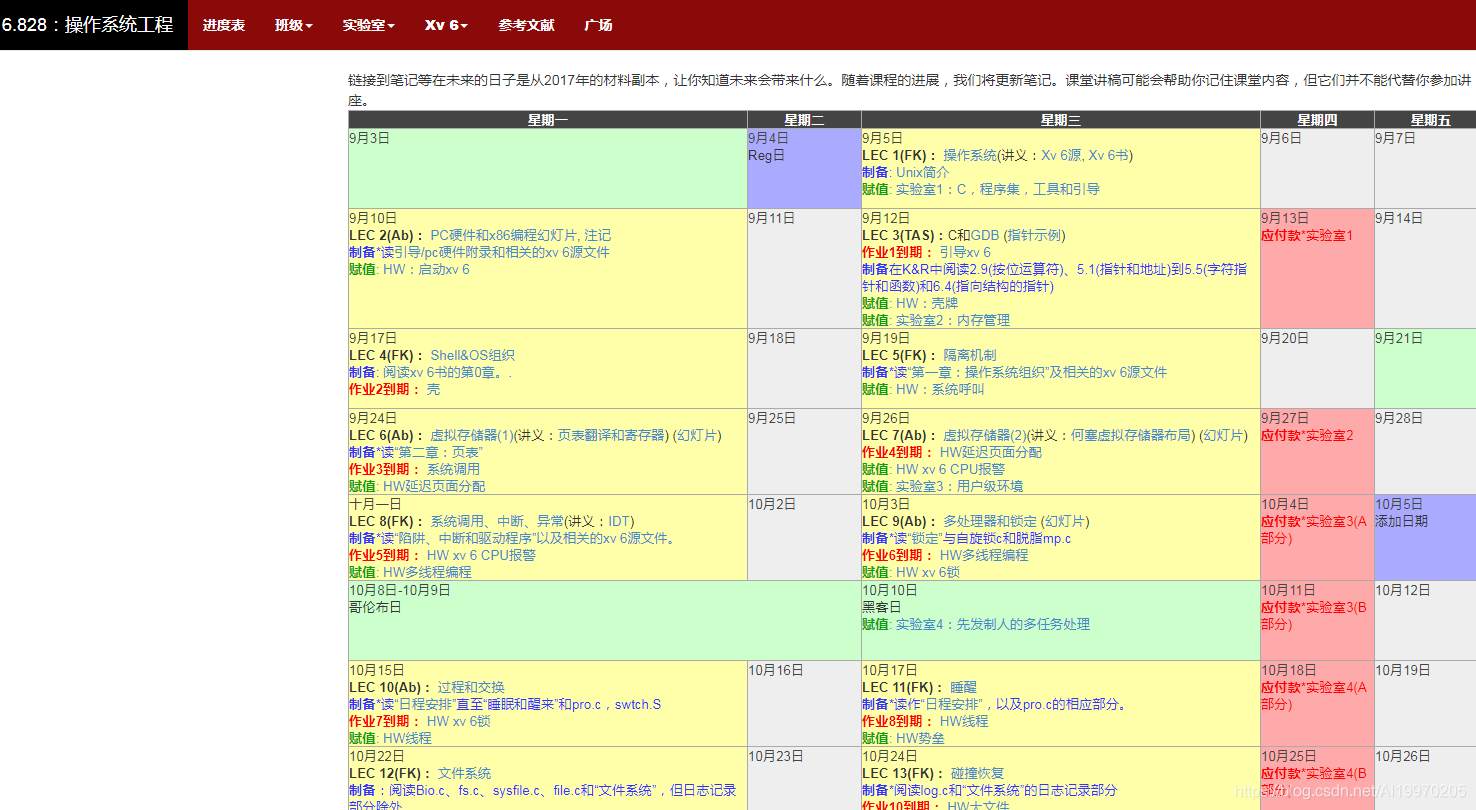Open the 6.828：操作系统工程 home title
Viewport: 1476px width, 810px height.
coord(87,24)
